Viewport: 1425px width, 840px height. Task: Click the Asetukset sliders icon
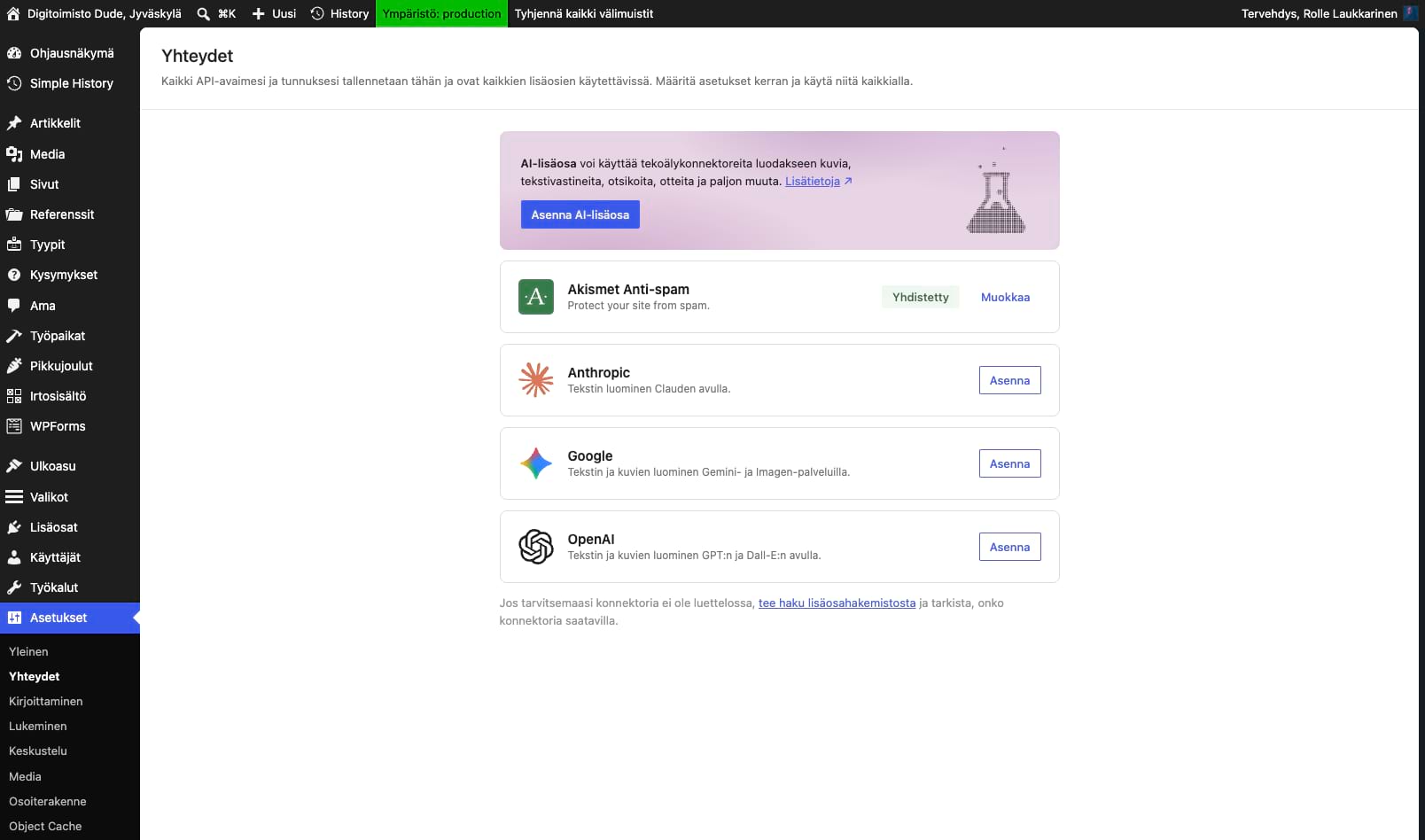[x=14, y=618]
